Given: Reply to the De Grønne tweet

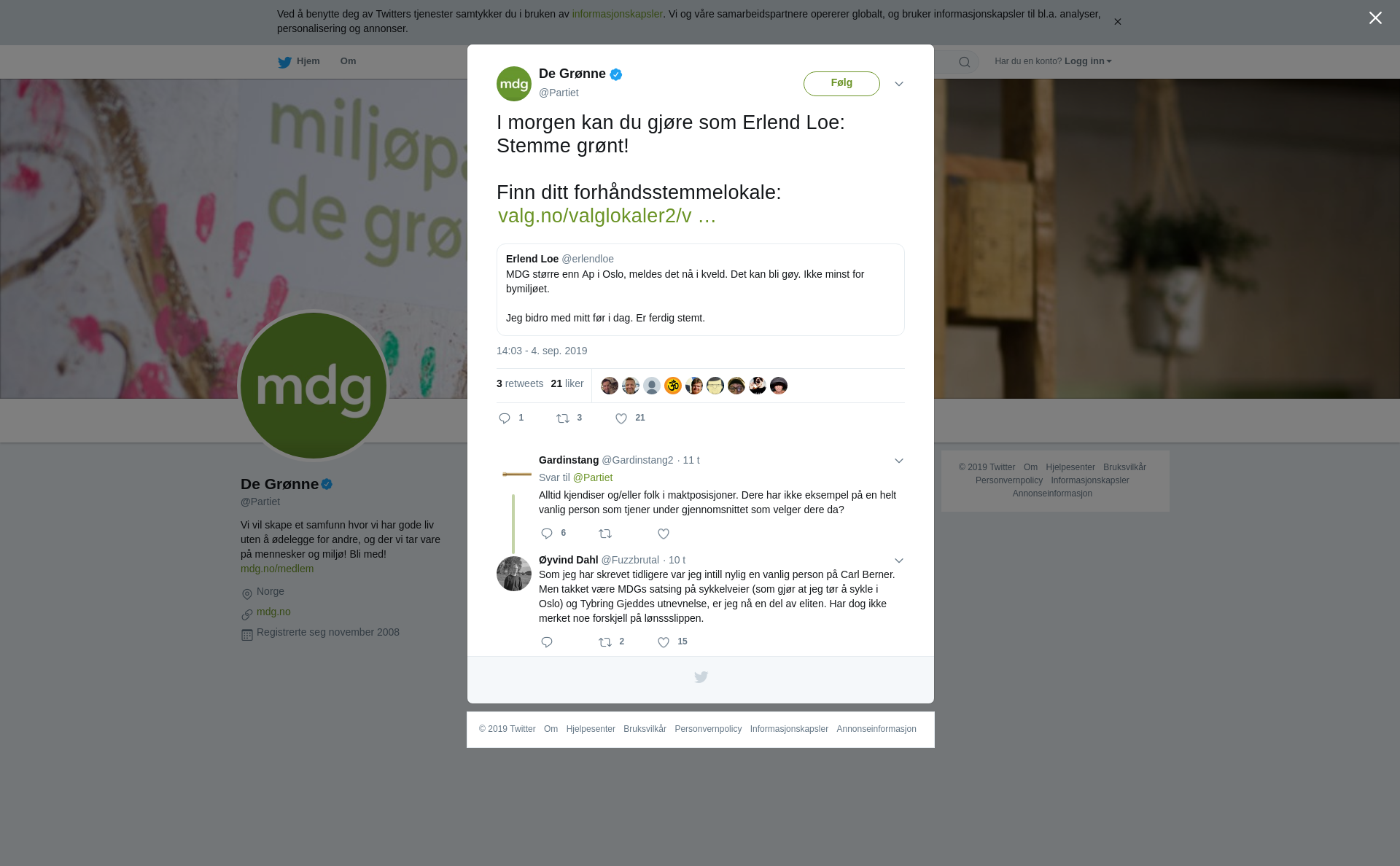Looking at the screenshot, I should [x=505, y=418].
